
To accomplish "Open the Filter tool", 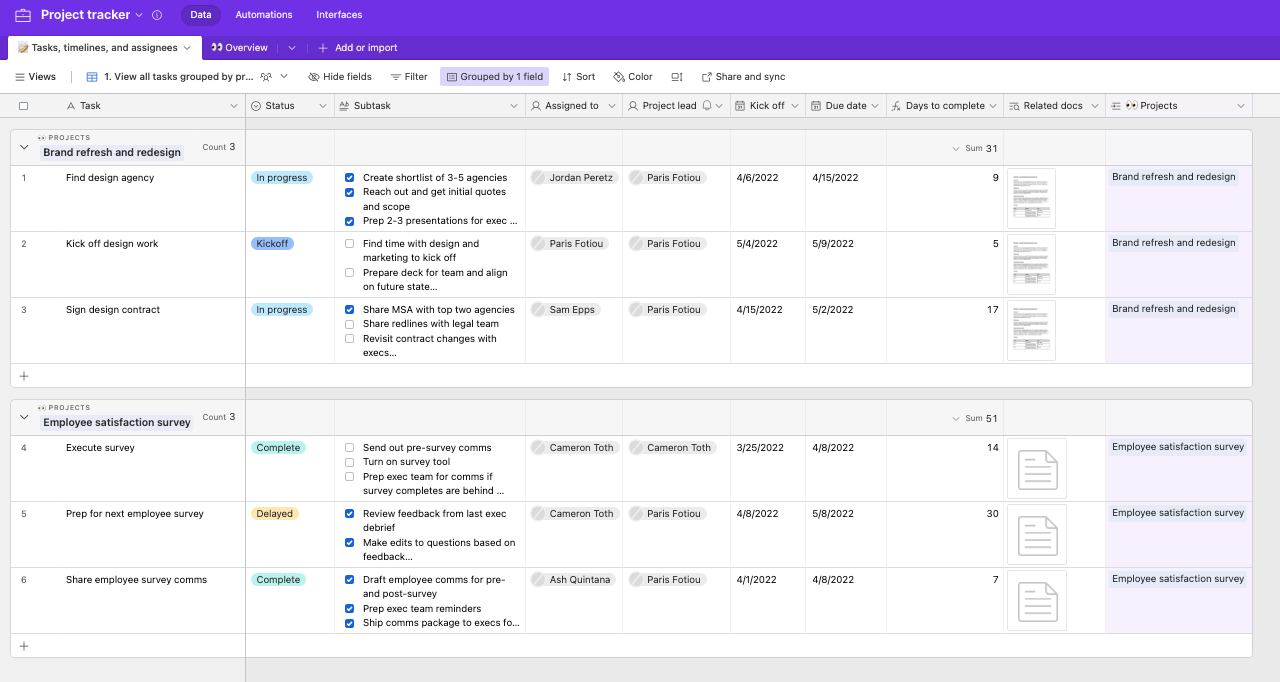I will [409, 77].
